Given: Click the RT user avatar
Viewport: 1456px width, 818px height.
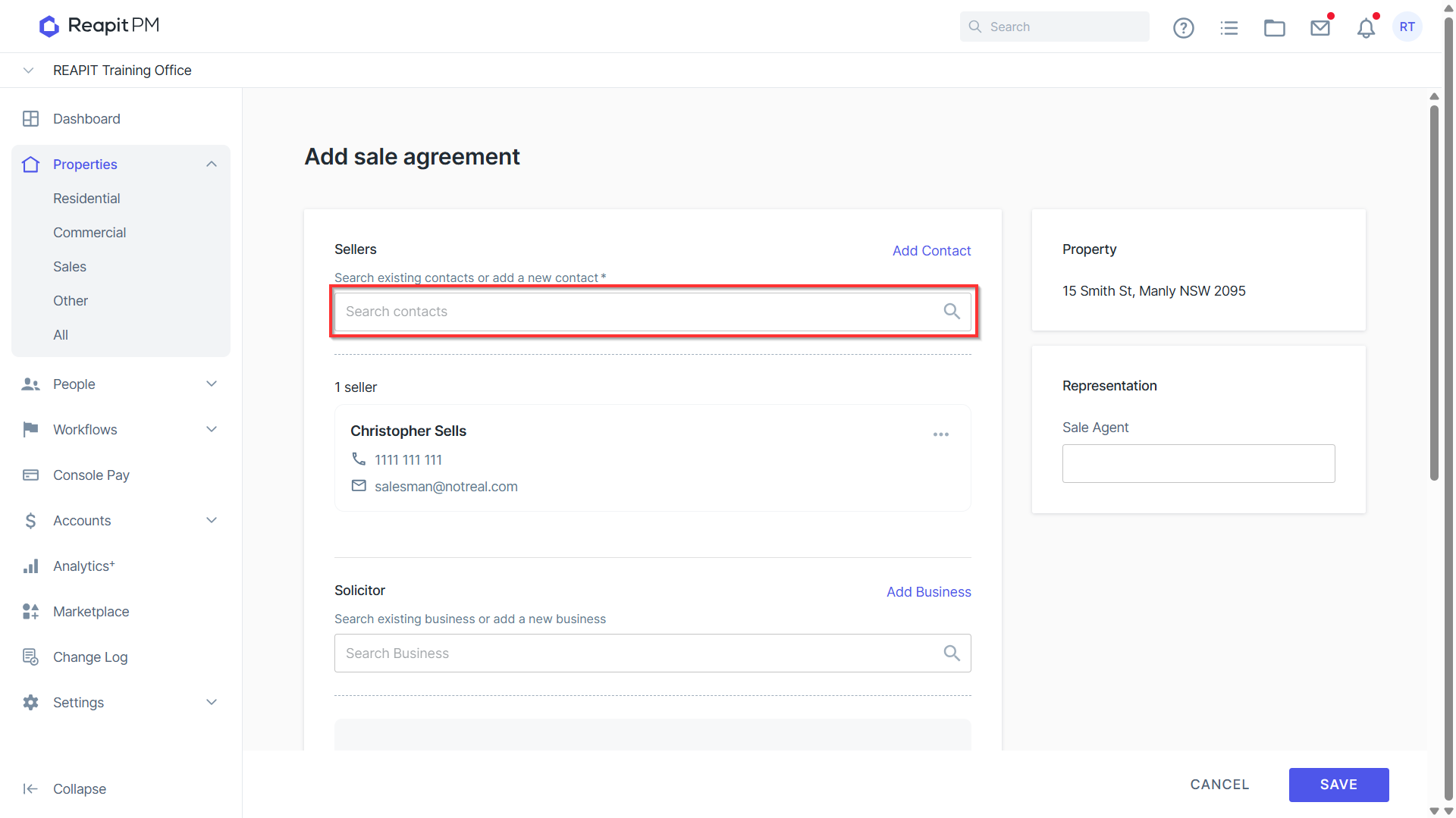Looking at the screenshot, I should (1407, 27).
